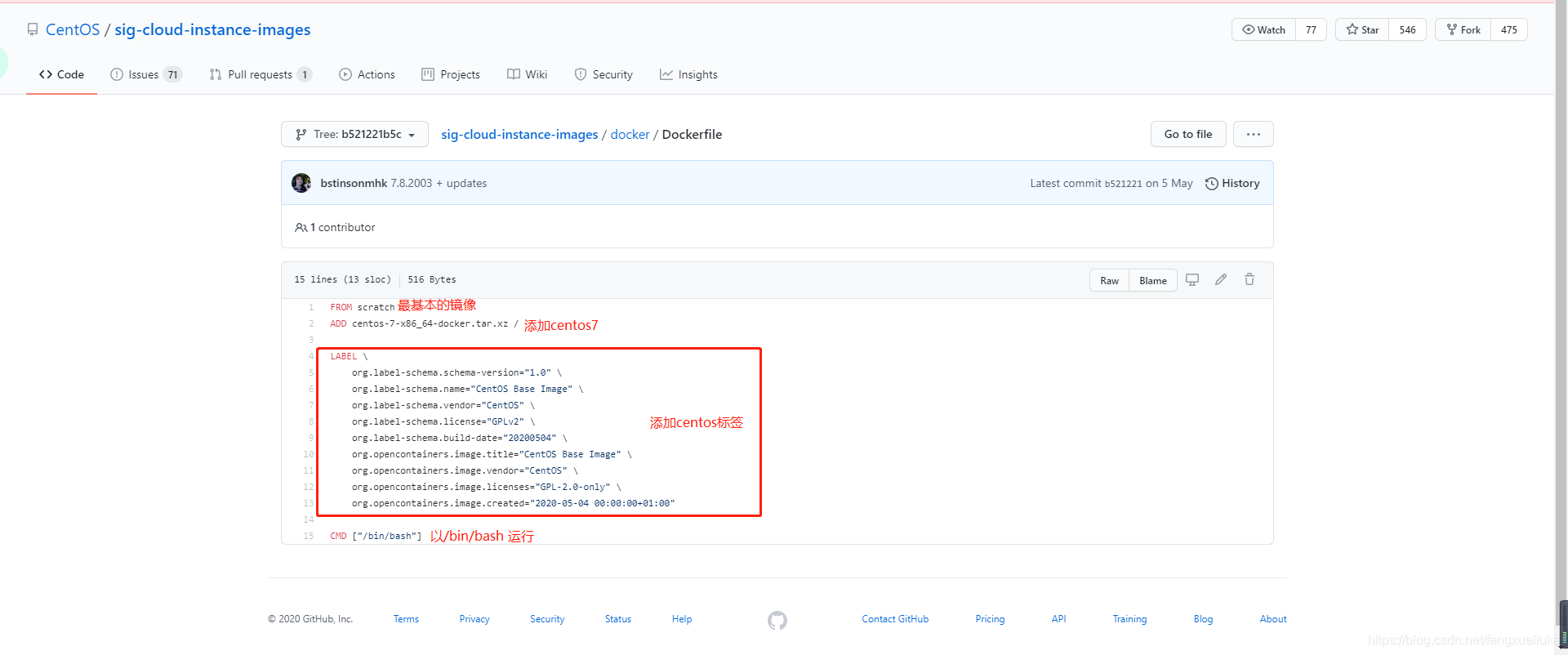
Task: Click the pencil edit file icon
Action: 1221,279
